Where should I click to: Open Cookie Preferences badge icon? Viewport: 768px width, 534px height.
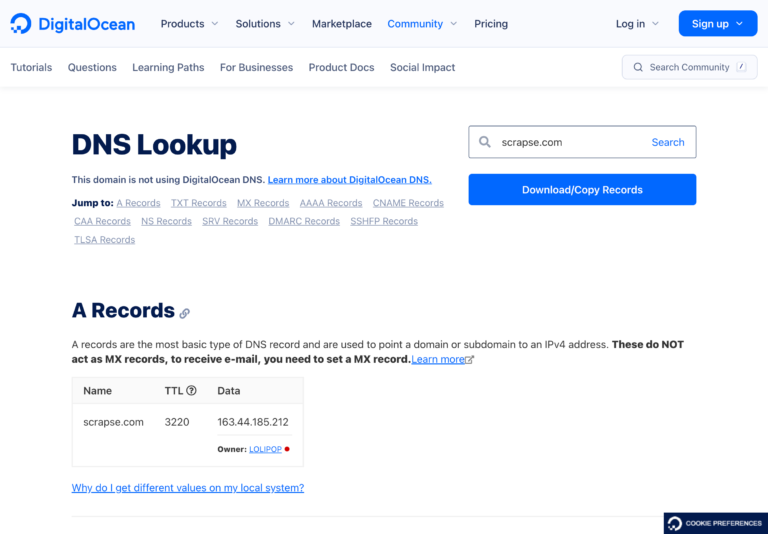point(675,524)
